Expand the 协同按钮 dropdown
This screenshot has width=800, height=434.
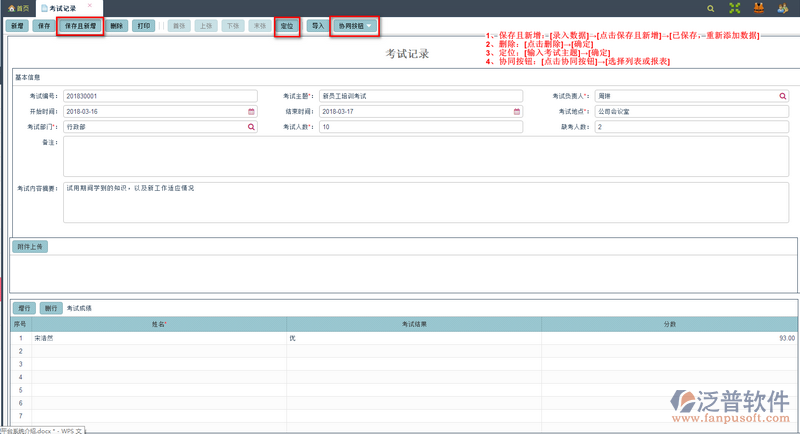[x=355, y=25]
